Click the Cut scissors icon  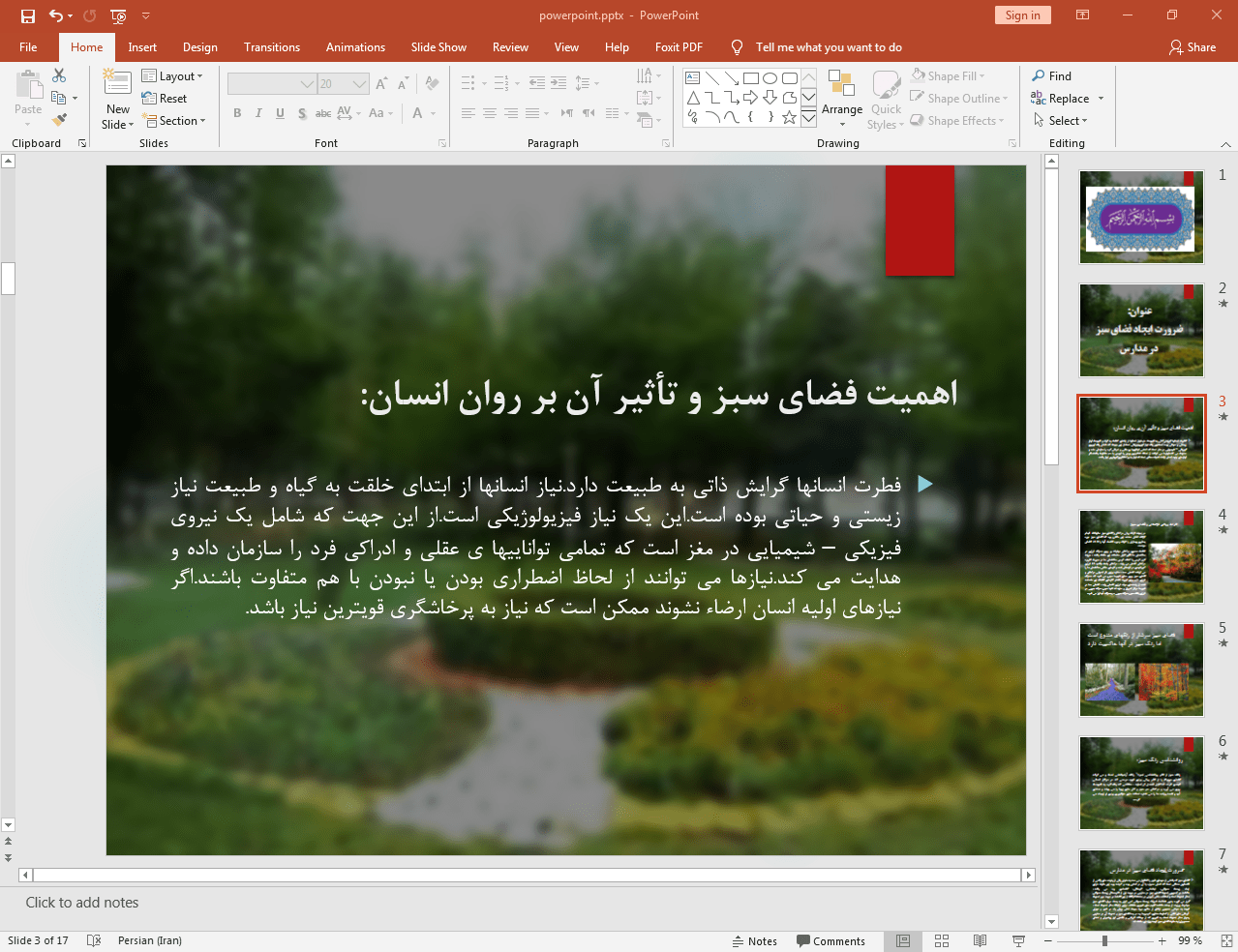(59, 75)
